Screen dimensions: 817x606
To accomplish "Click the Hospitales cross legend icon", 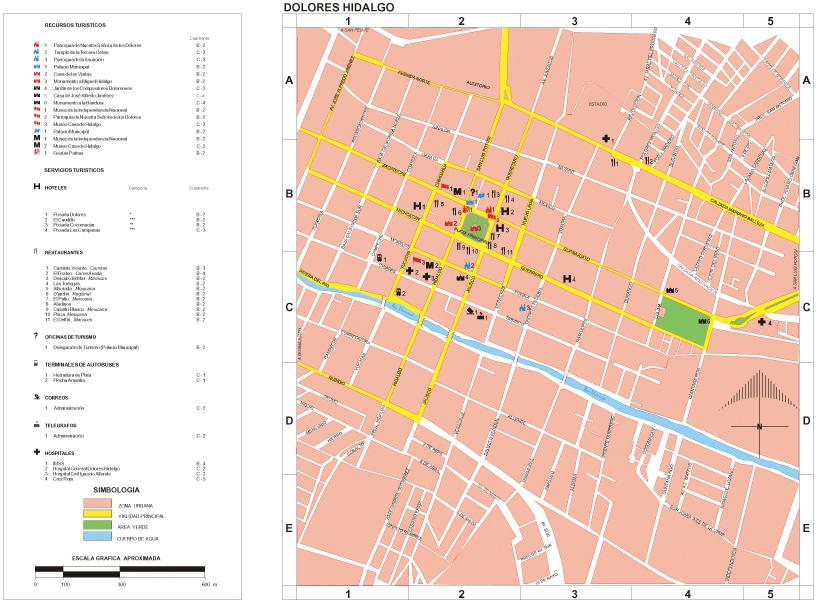I will click(37, 453).
